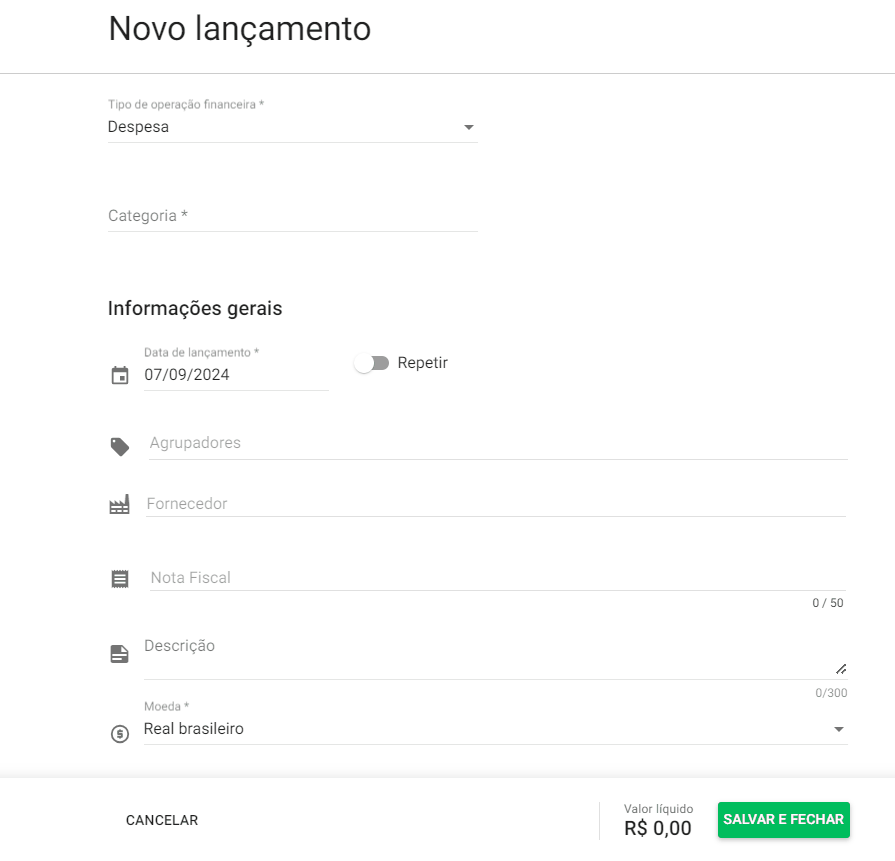Screen dimensions: 895x861
Task: Click the currency icon beside Moeda
Action: pyautogui.click(x=119, y=734)
